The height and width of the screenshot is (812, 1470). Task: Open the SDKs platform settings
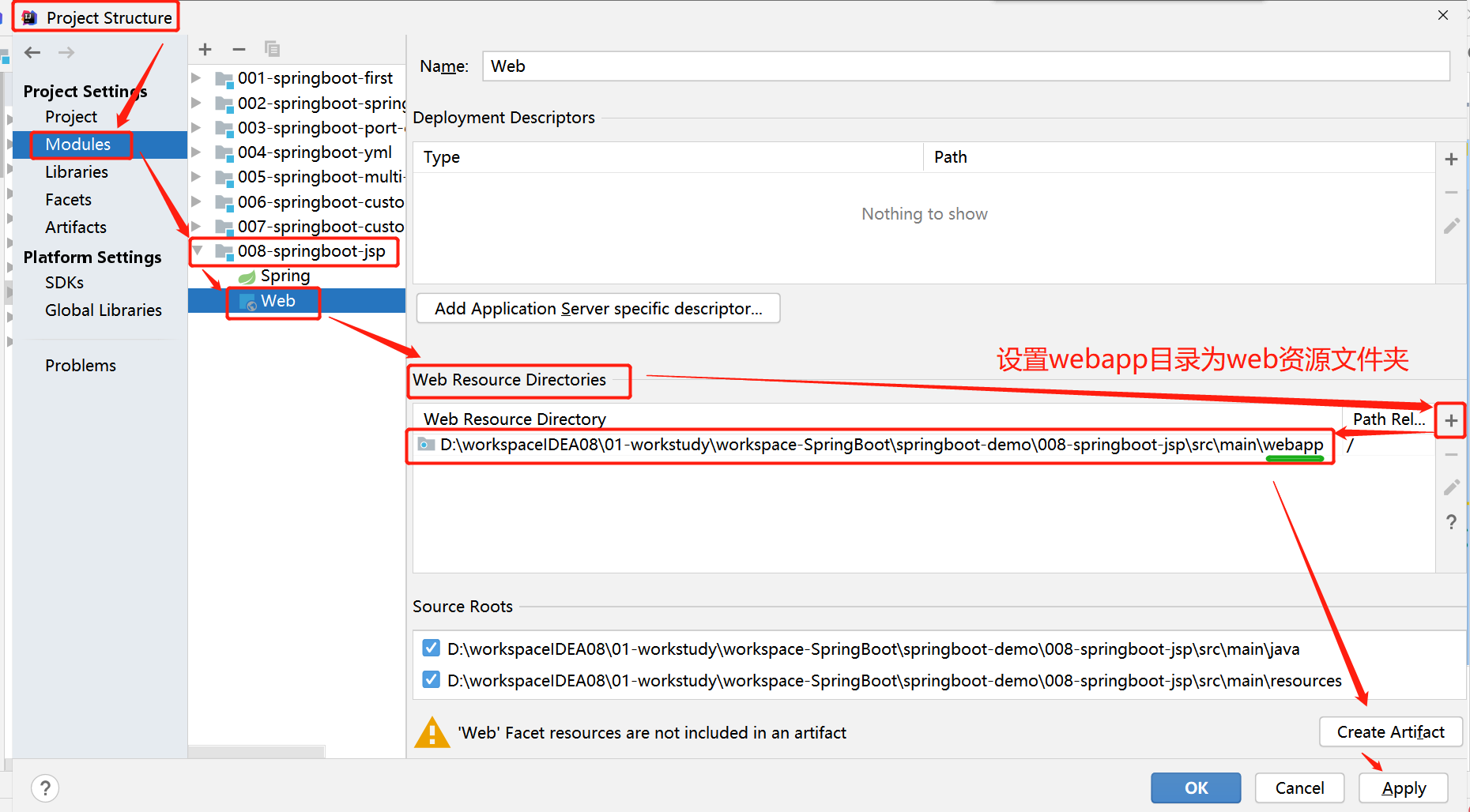(x=64, y=283)
